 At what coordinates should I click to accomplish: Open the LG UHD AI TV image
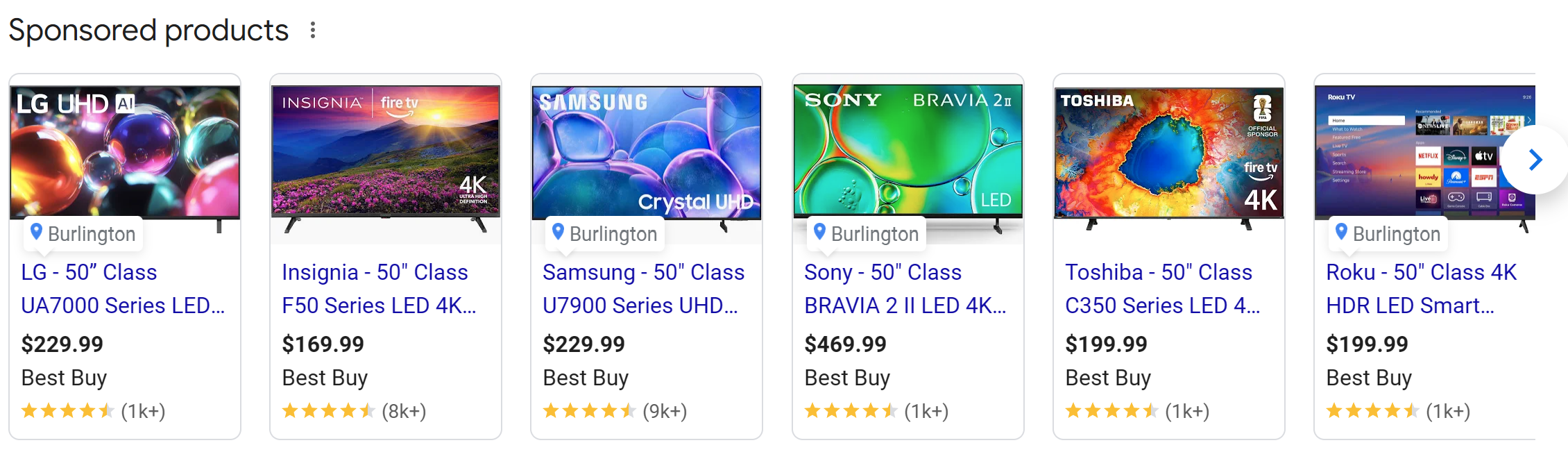click(x=125, y=151)
